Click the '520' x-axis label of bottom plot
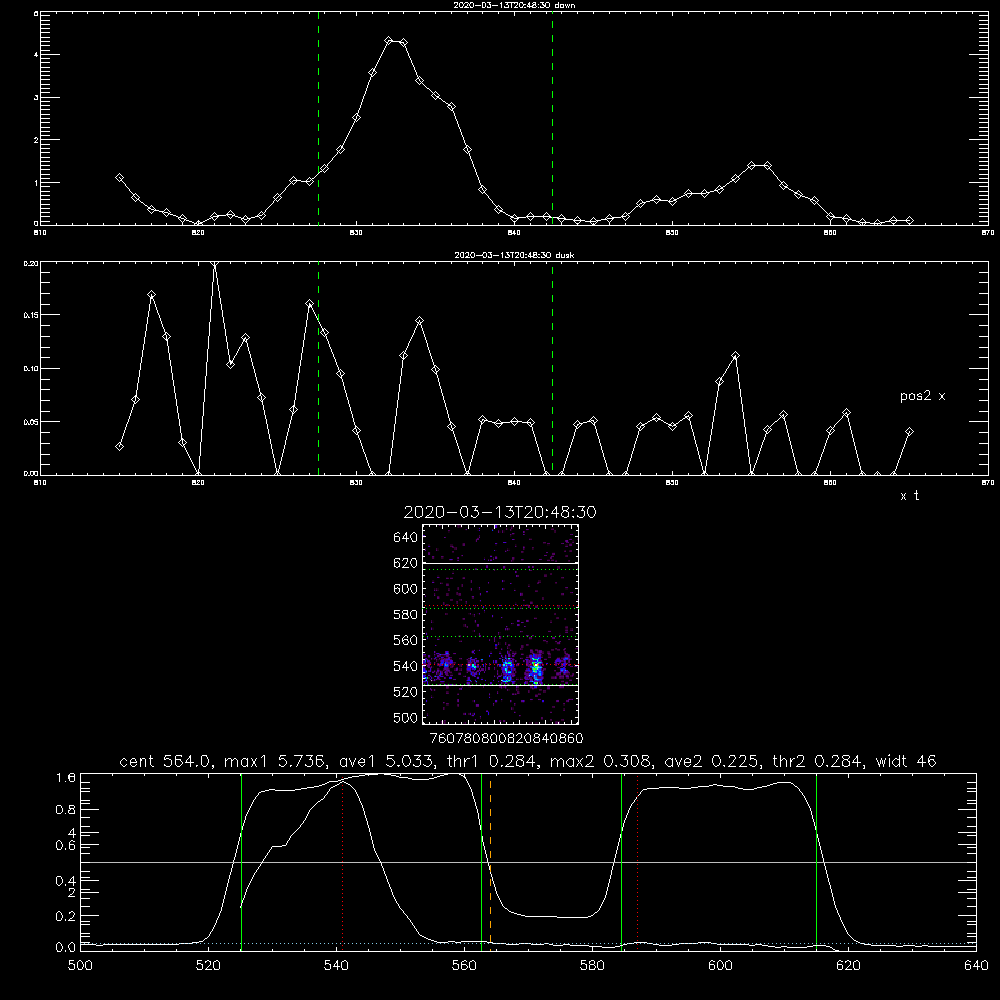1000x1000 pixels. (x=209, y=966)
